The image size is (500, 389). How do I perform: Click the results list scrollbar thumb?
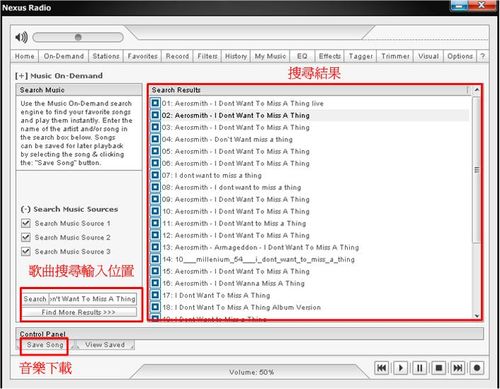click(x=477, y=170)
